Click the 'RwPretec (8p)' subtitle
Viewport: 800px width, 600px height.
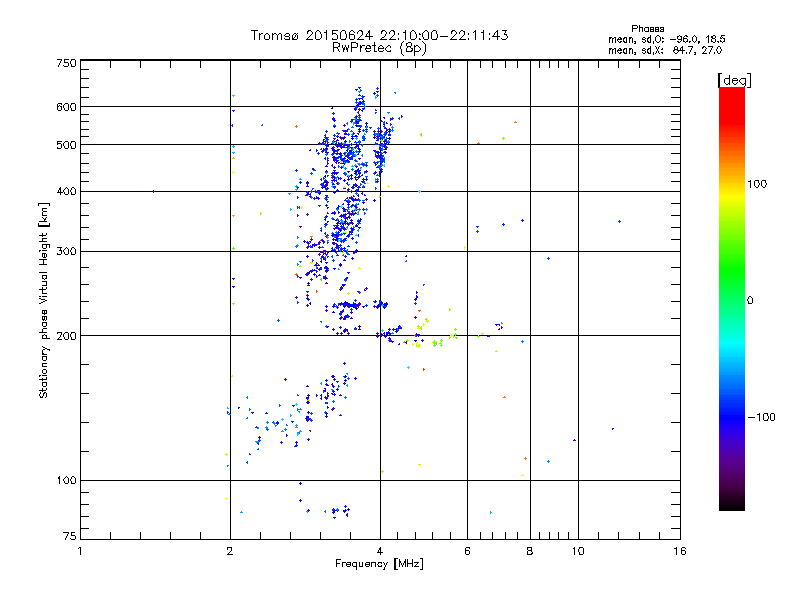[x=379, y=48]
